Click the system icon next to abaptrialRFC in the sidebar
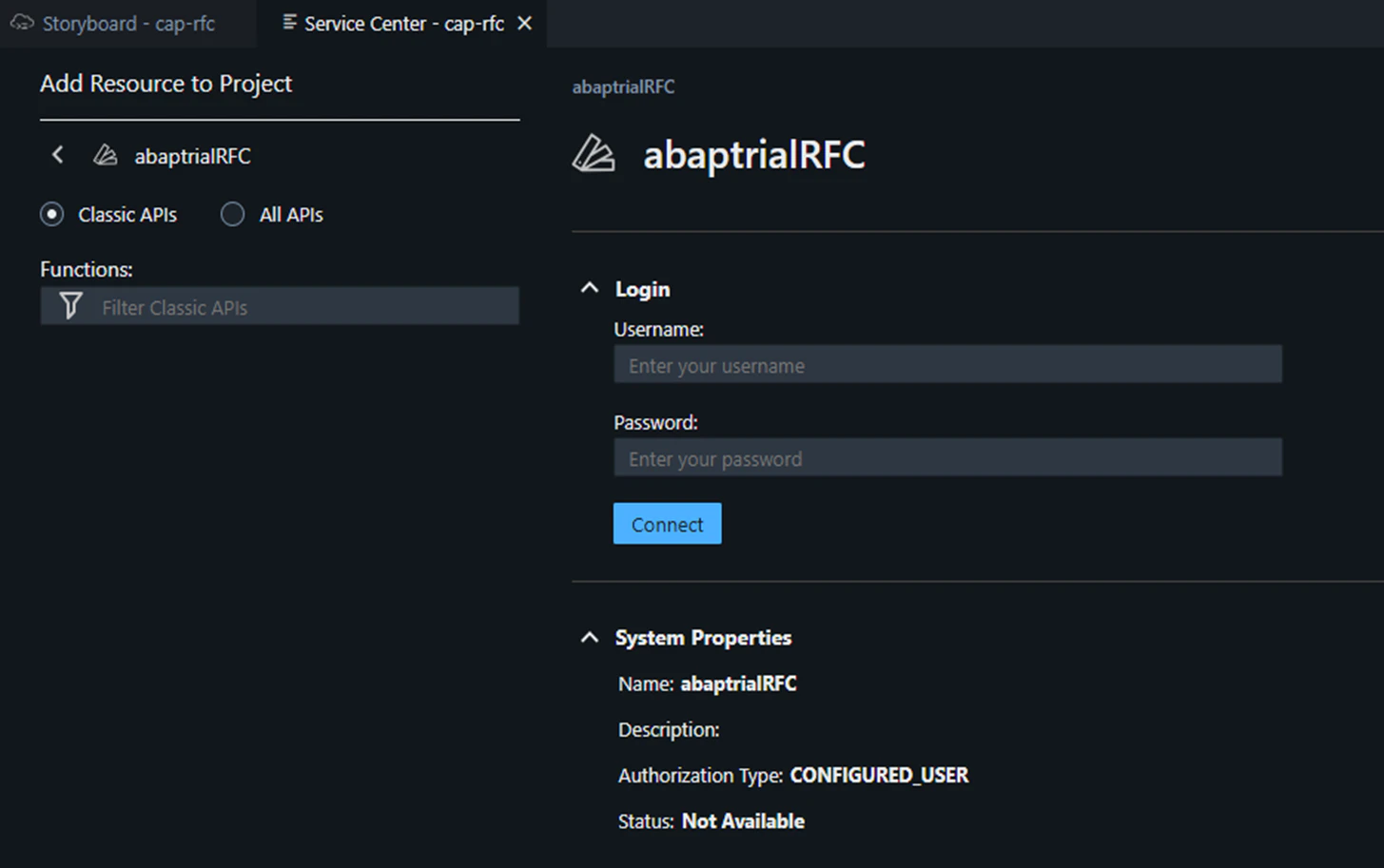 105,155
